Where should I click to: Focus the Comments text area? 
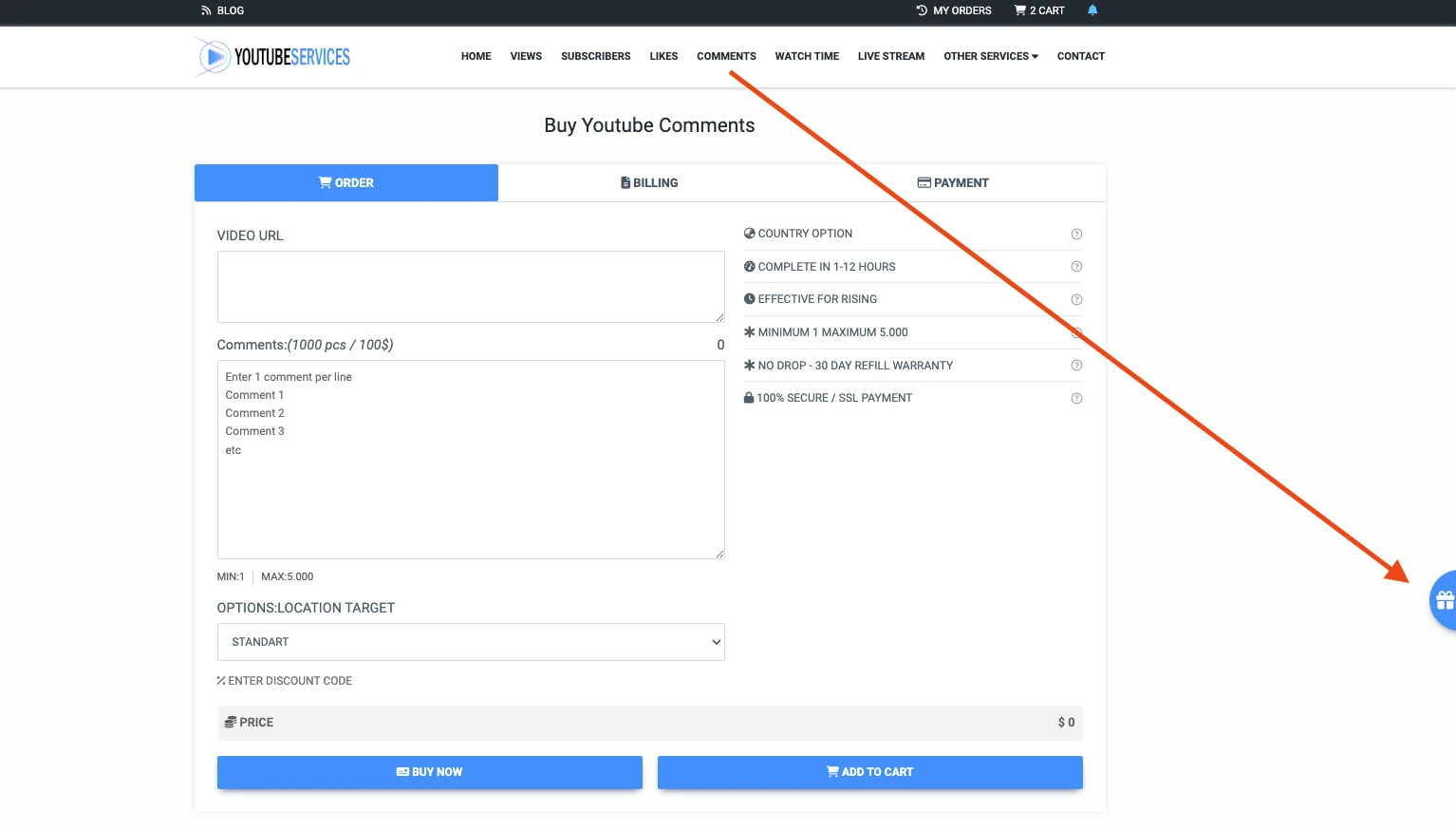pos(471,460)
